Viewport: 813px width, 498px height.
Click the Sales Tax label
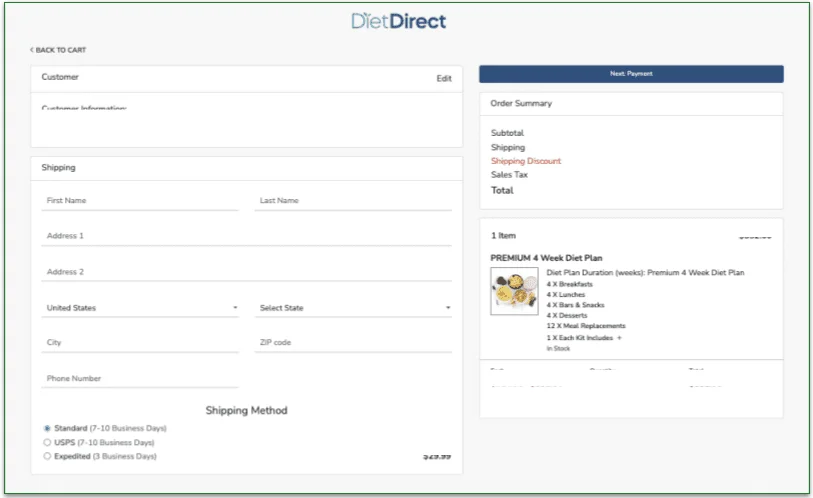click(x=509, y=175)
